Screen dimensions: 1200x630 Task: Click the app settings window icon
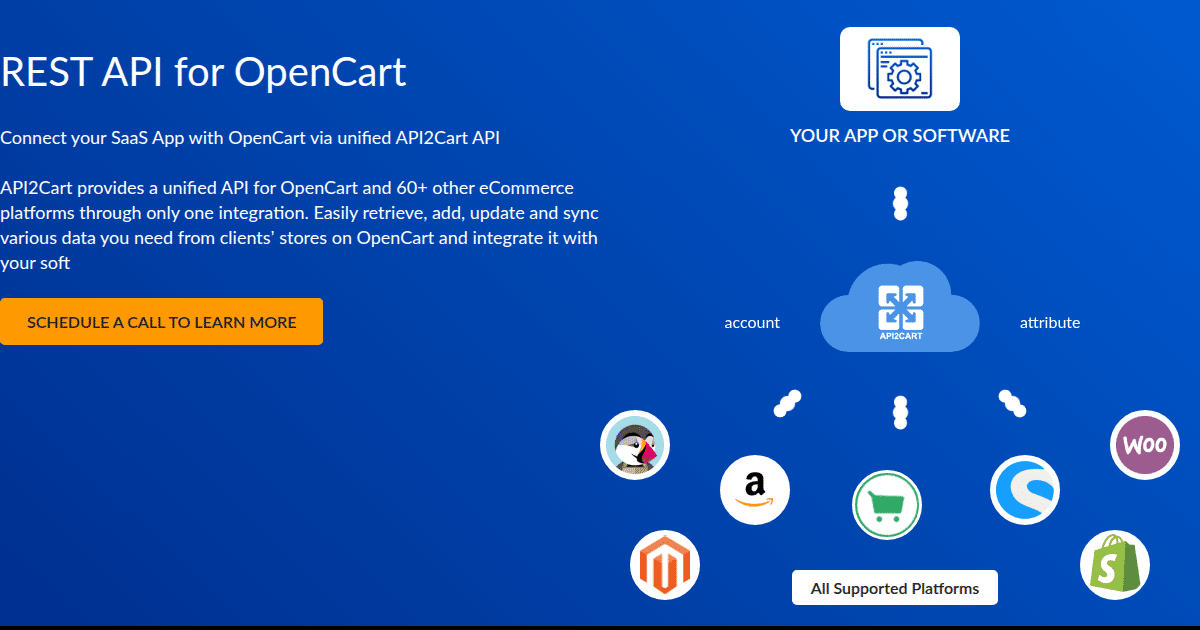tap(900, 69)
